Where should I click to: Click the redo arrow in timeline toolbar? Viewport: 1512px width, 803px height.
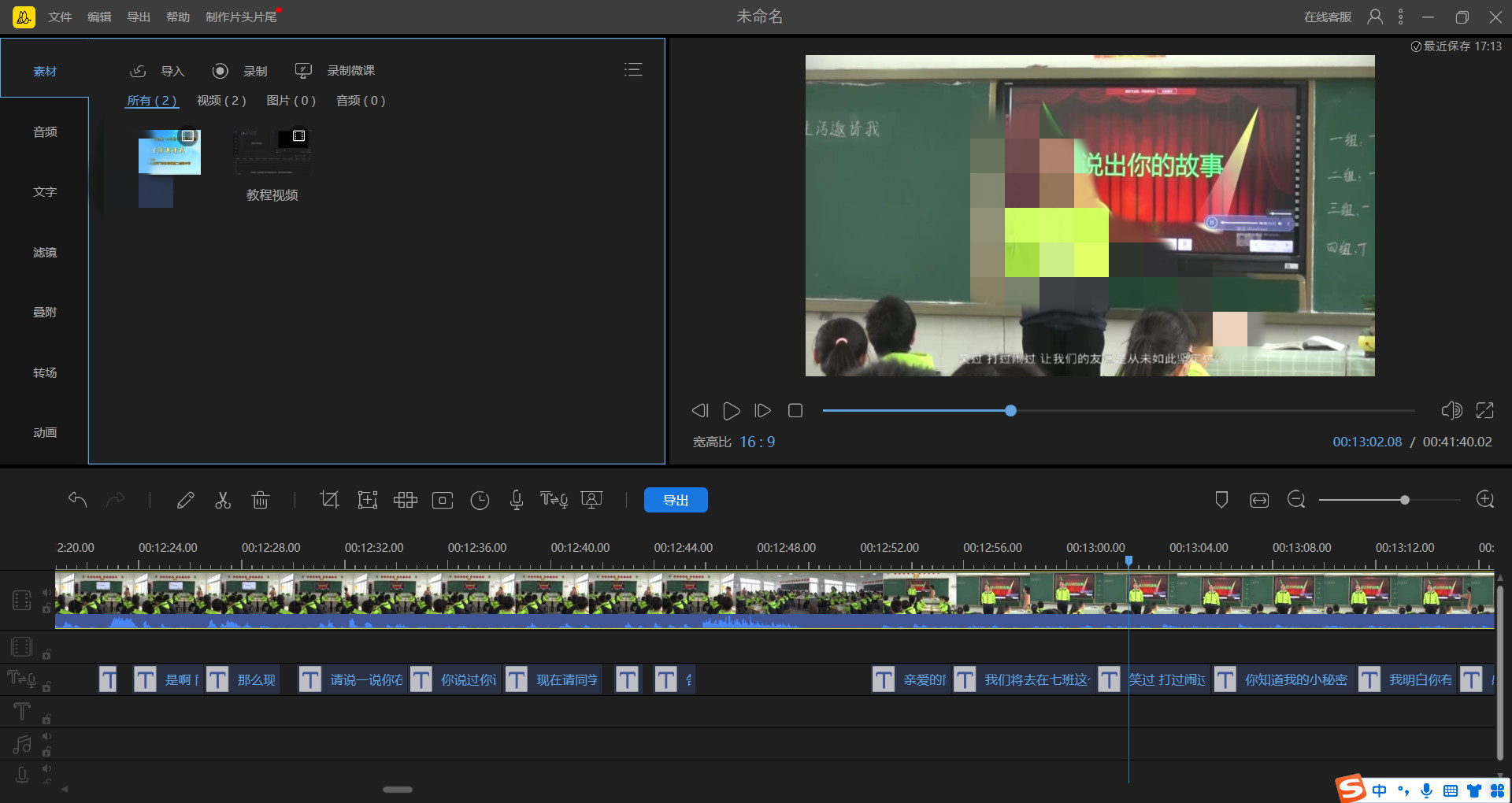click(x=116, y=500)
